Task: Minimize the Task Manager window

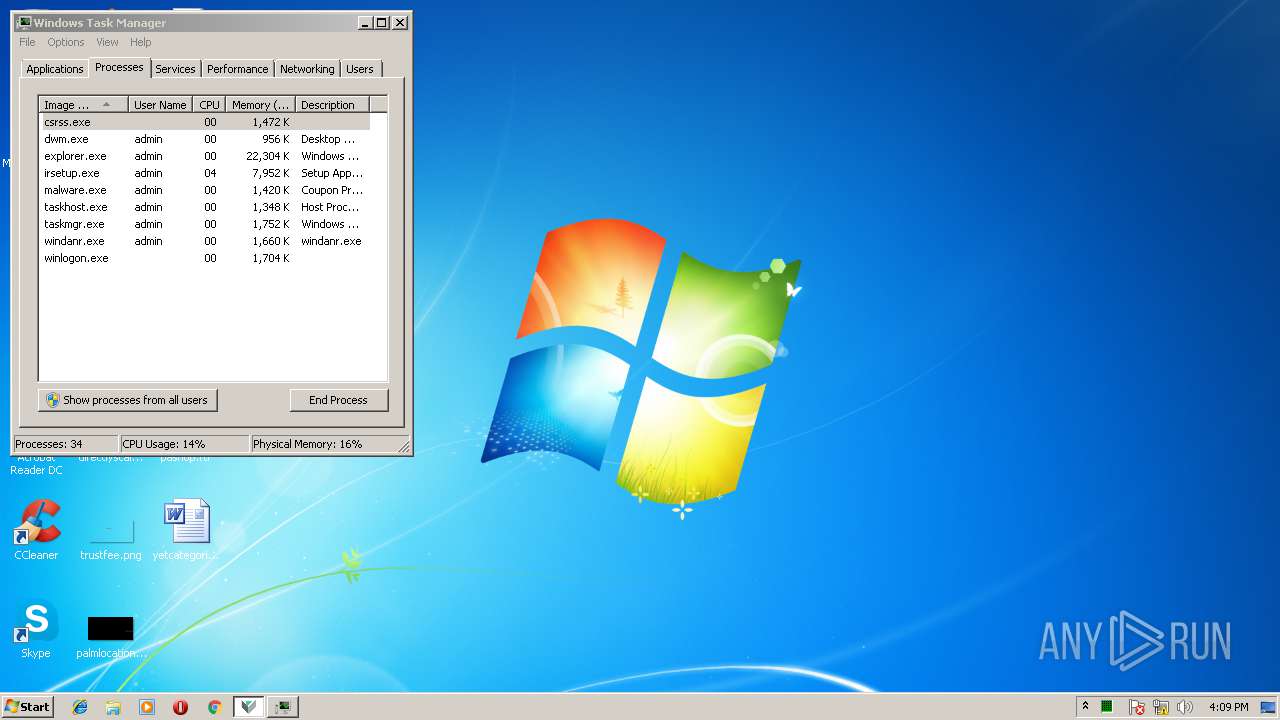Action: click(365, 22)
